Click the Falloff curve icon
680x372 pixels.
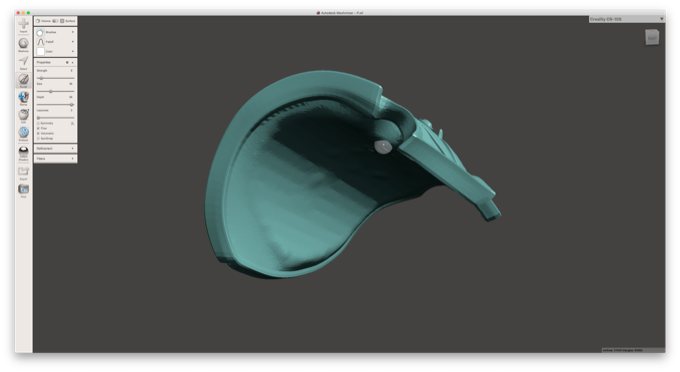click(x=40, y=42)
